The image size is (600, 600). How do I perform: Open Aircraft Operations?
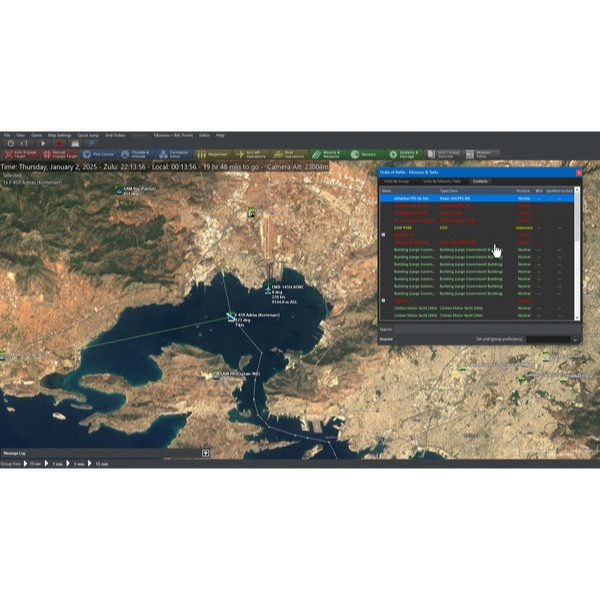[x=250, y=154]
